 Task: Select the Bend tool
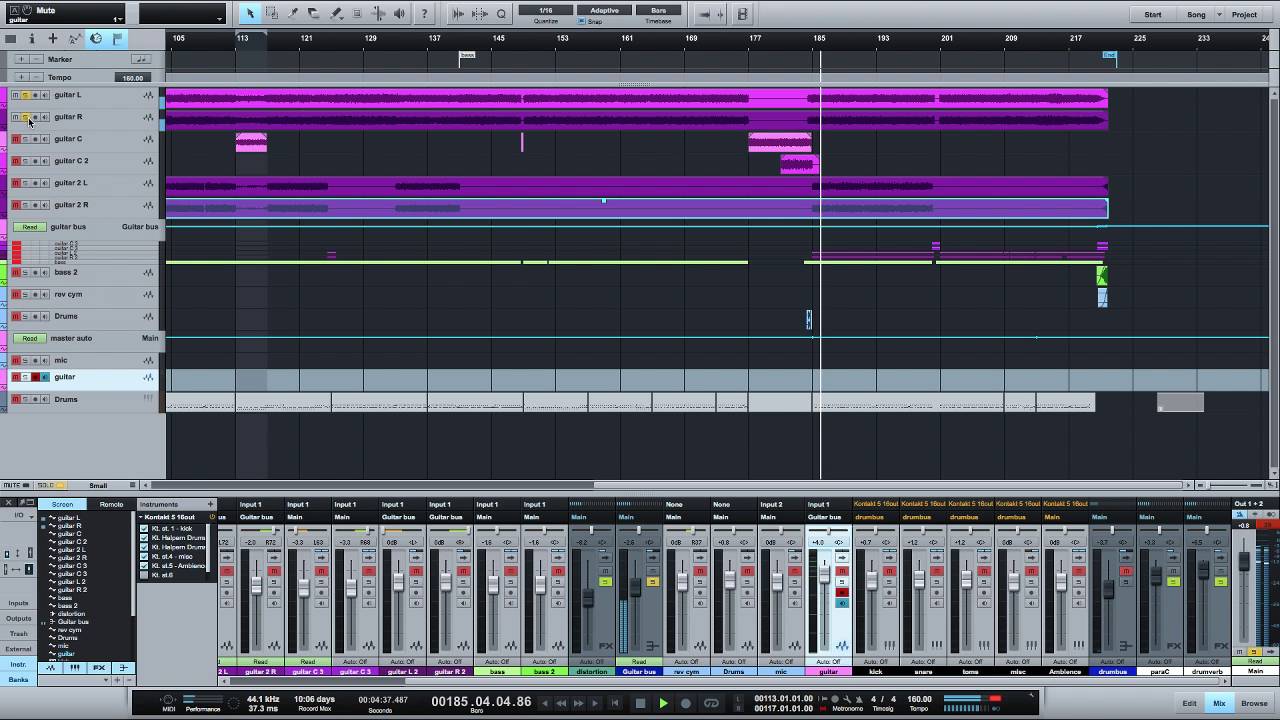[x=378, y=13]
